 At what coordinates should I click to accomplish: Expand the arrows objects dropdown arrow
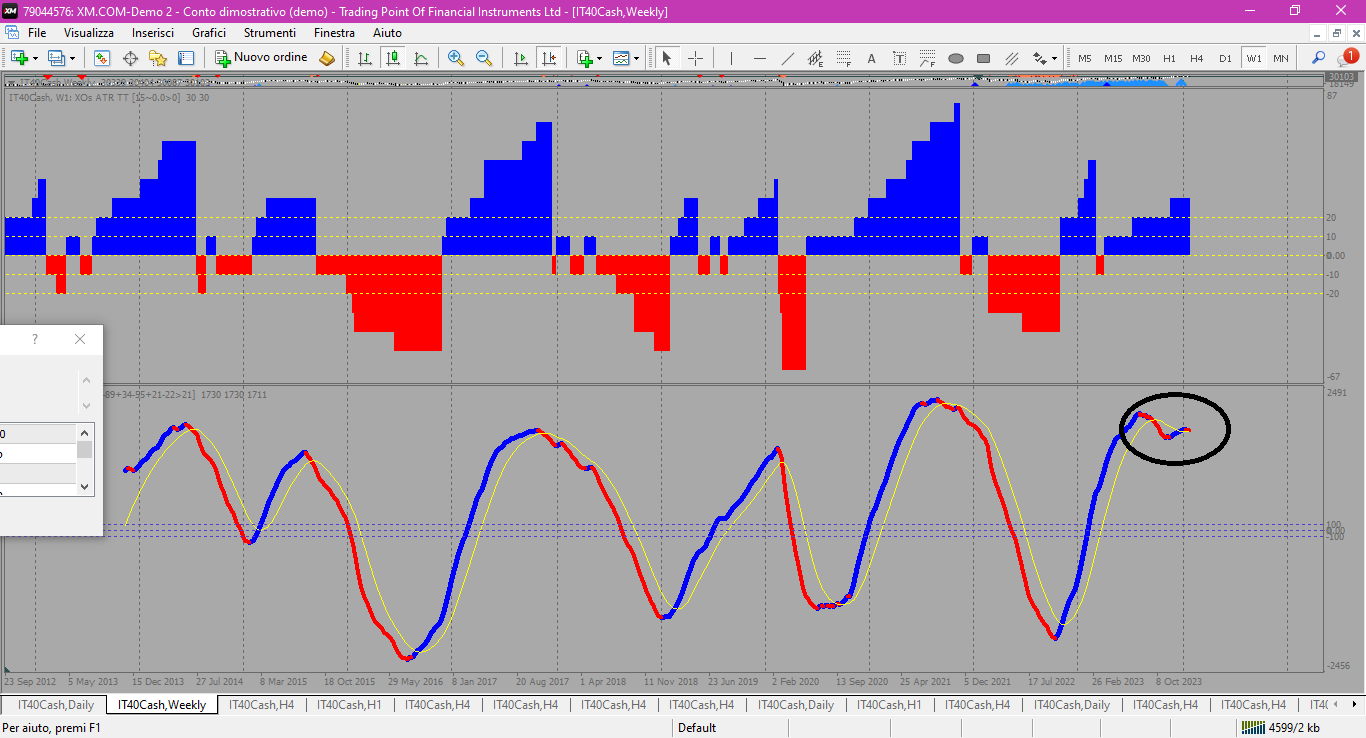click(x=1055, y=58)
